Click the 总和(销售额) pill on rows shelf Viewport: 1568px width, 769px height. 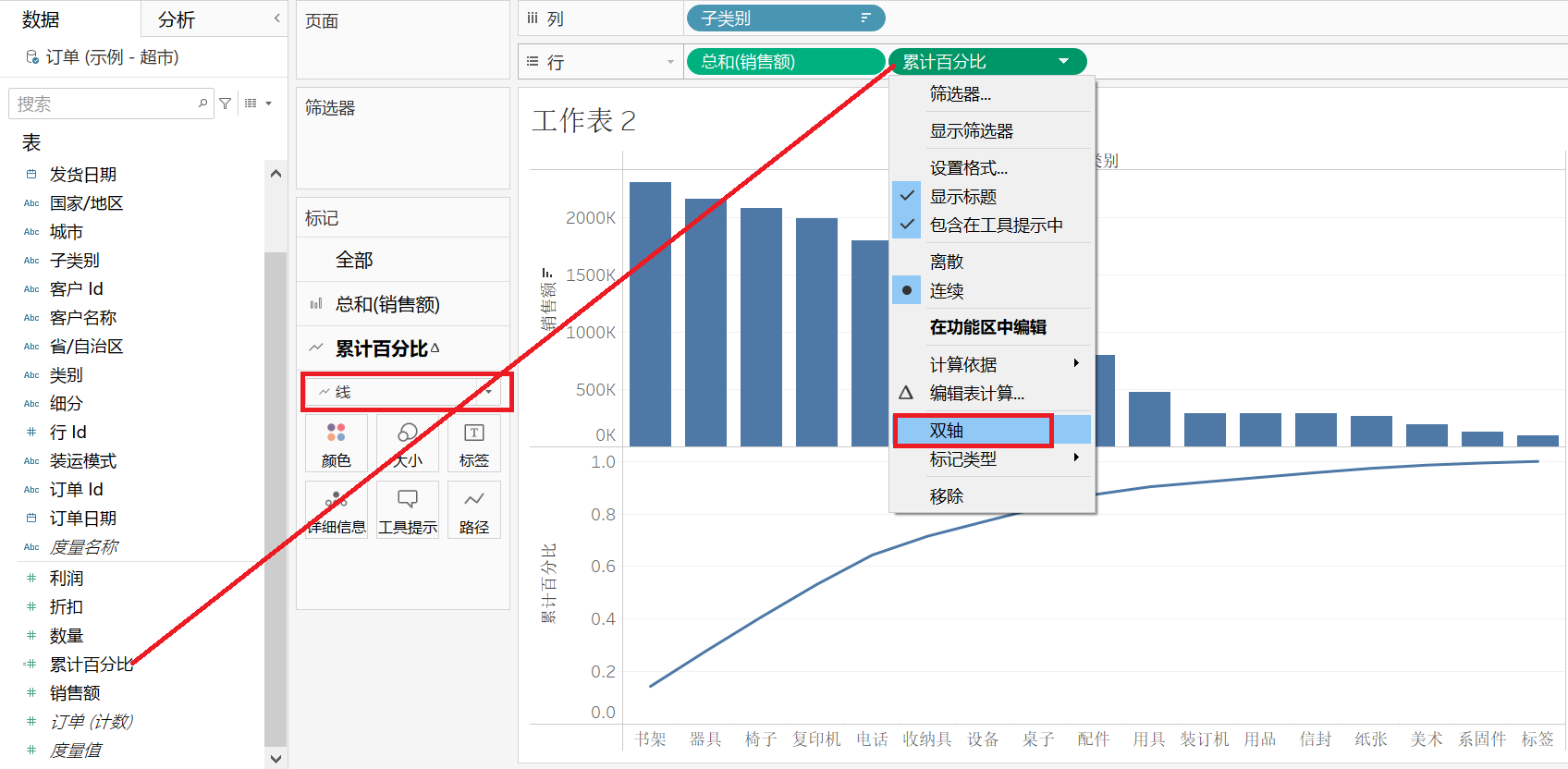(785, 62)
